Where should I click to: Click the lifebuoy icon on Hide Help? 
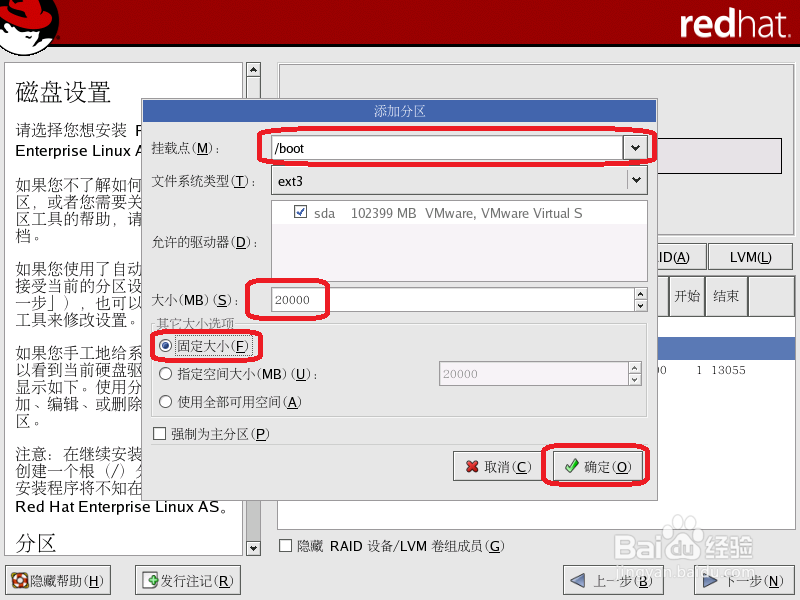[20, 581]
